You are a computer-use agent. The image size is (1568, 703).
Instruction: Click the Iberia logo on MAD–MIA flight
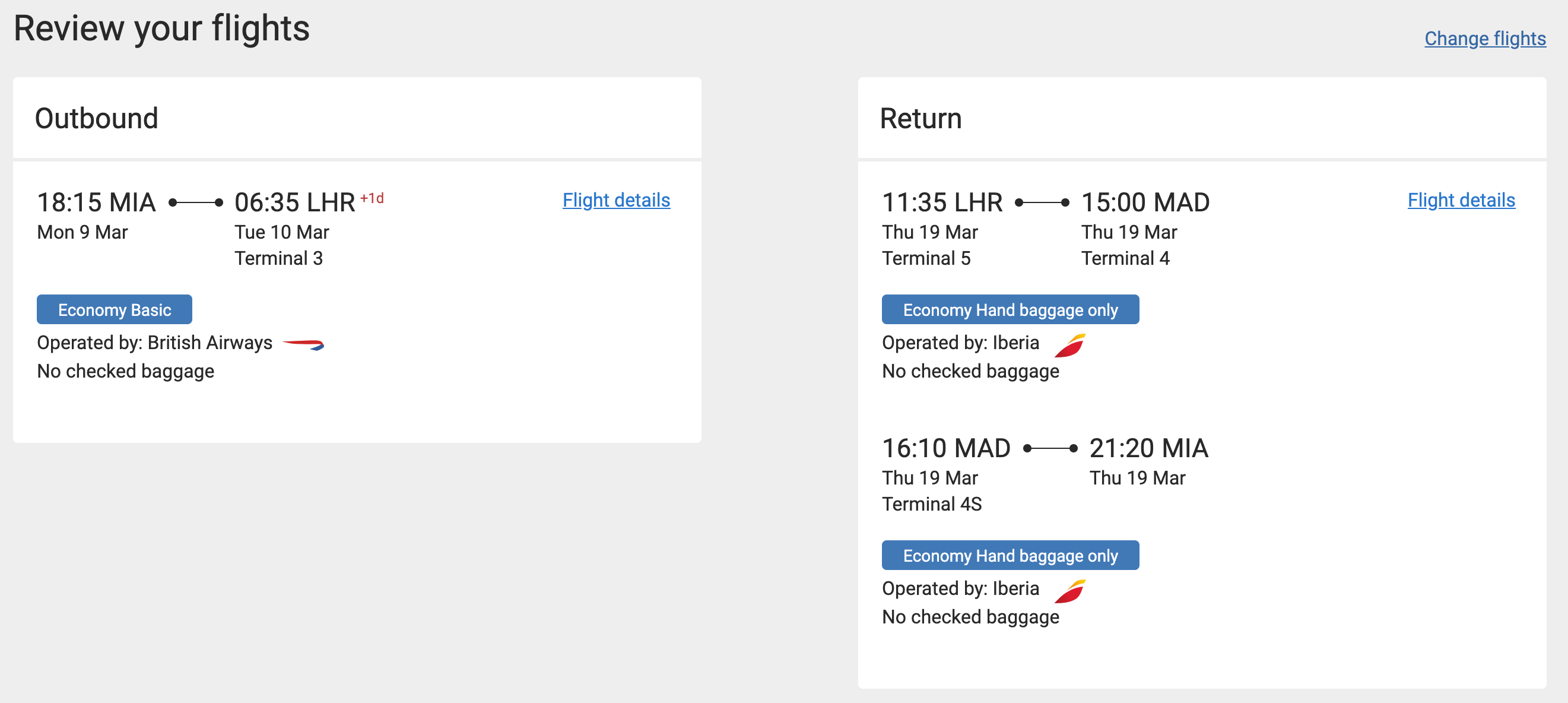1069,590
